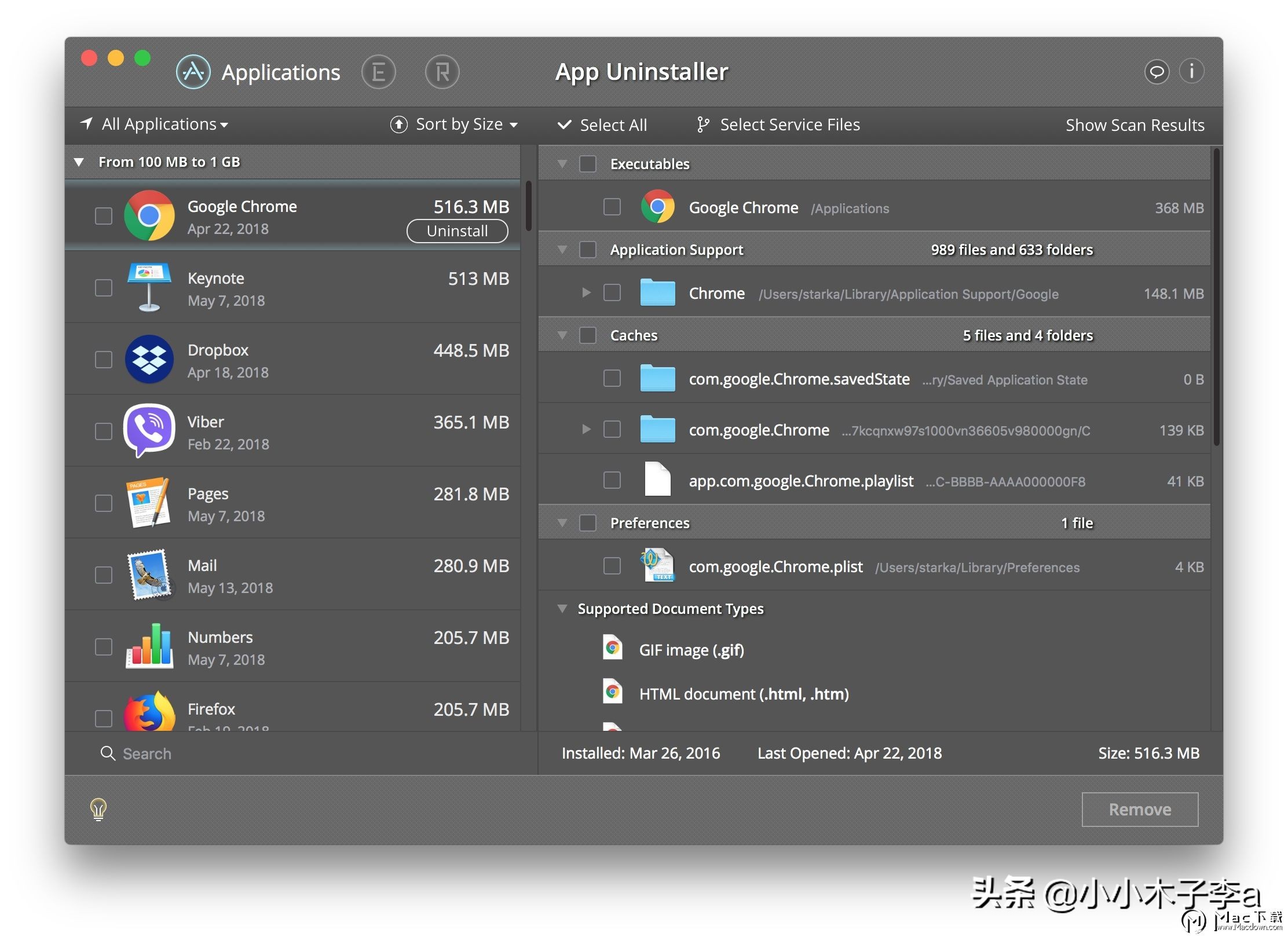Click the lightbulb tips icon
This screenshot has height=937, width=1288.
click(98, 808)
